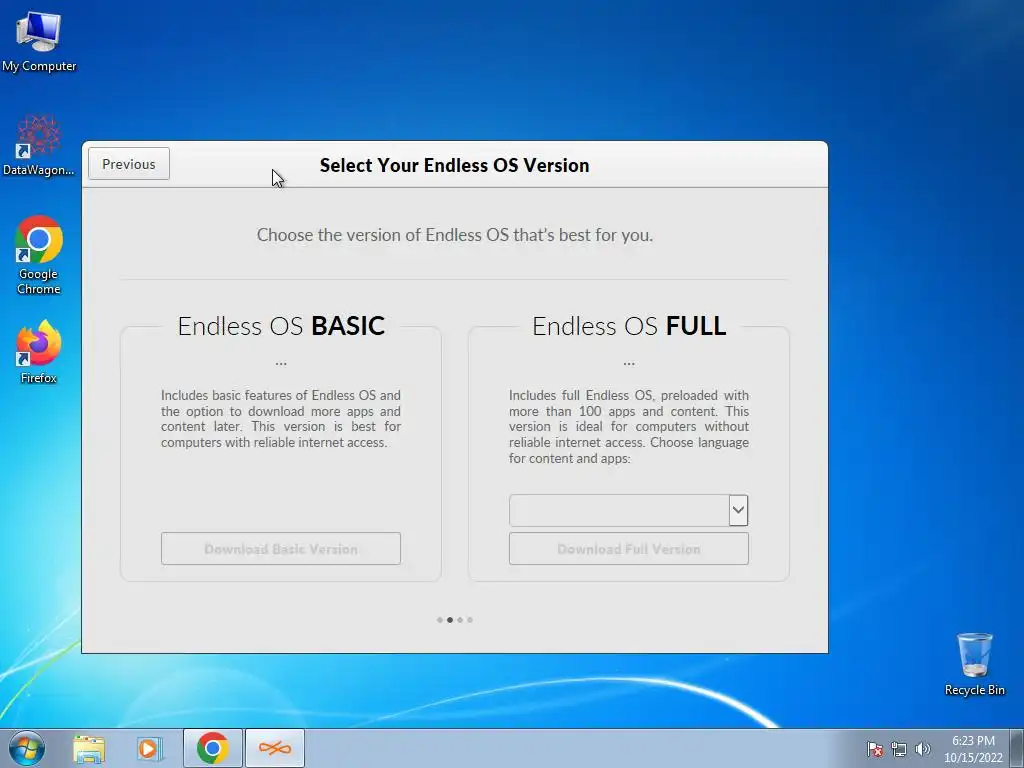The image size is (1024, 768).
Task: Click 'Choose the version of Endless OS' text
Action: pos(455,235)
